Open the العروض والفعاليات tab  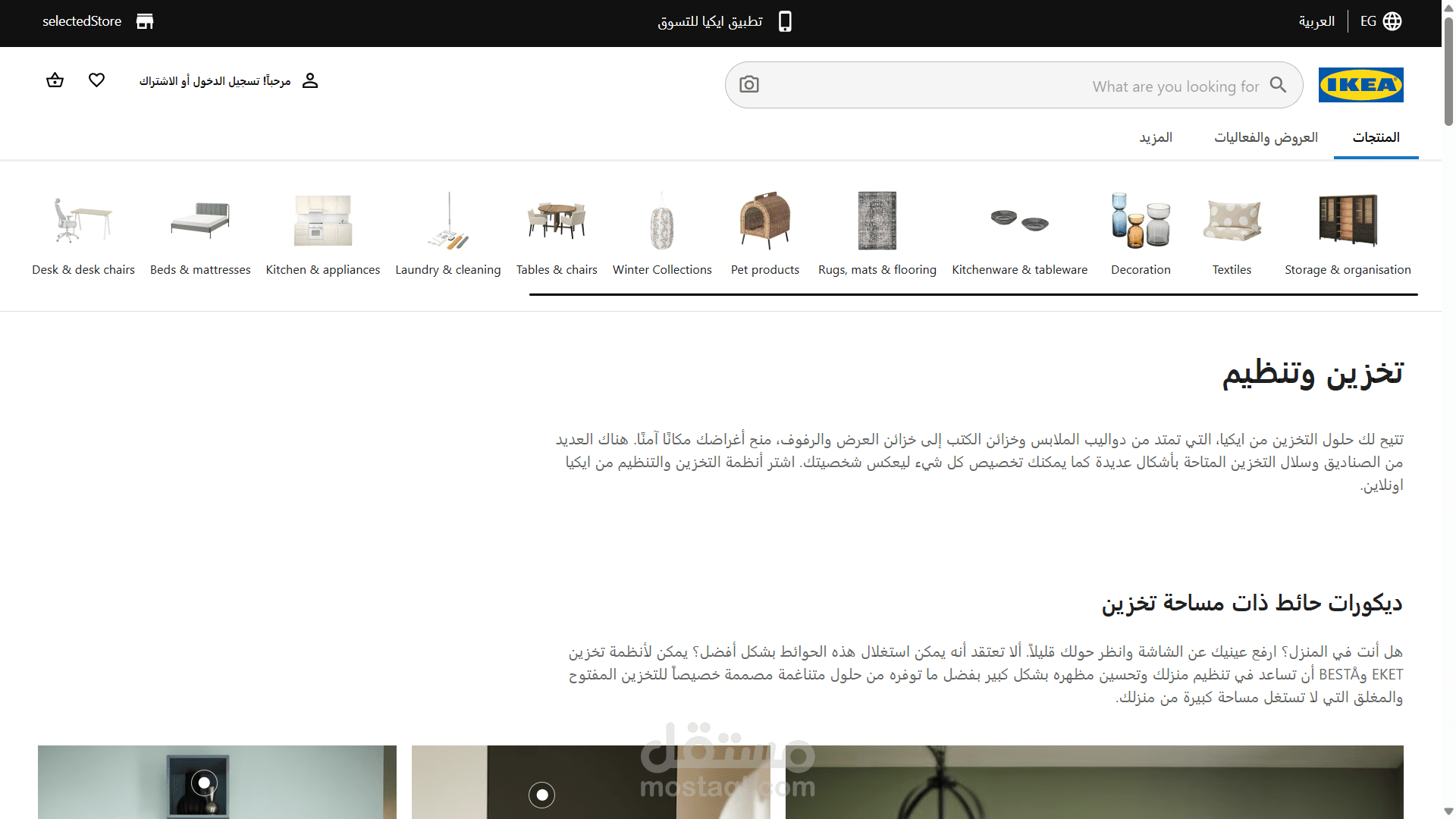pyautogui.click(x=1266, y=137)
